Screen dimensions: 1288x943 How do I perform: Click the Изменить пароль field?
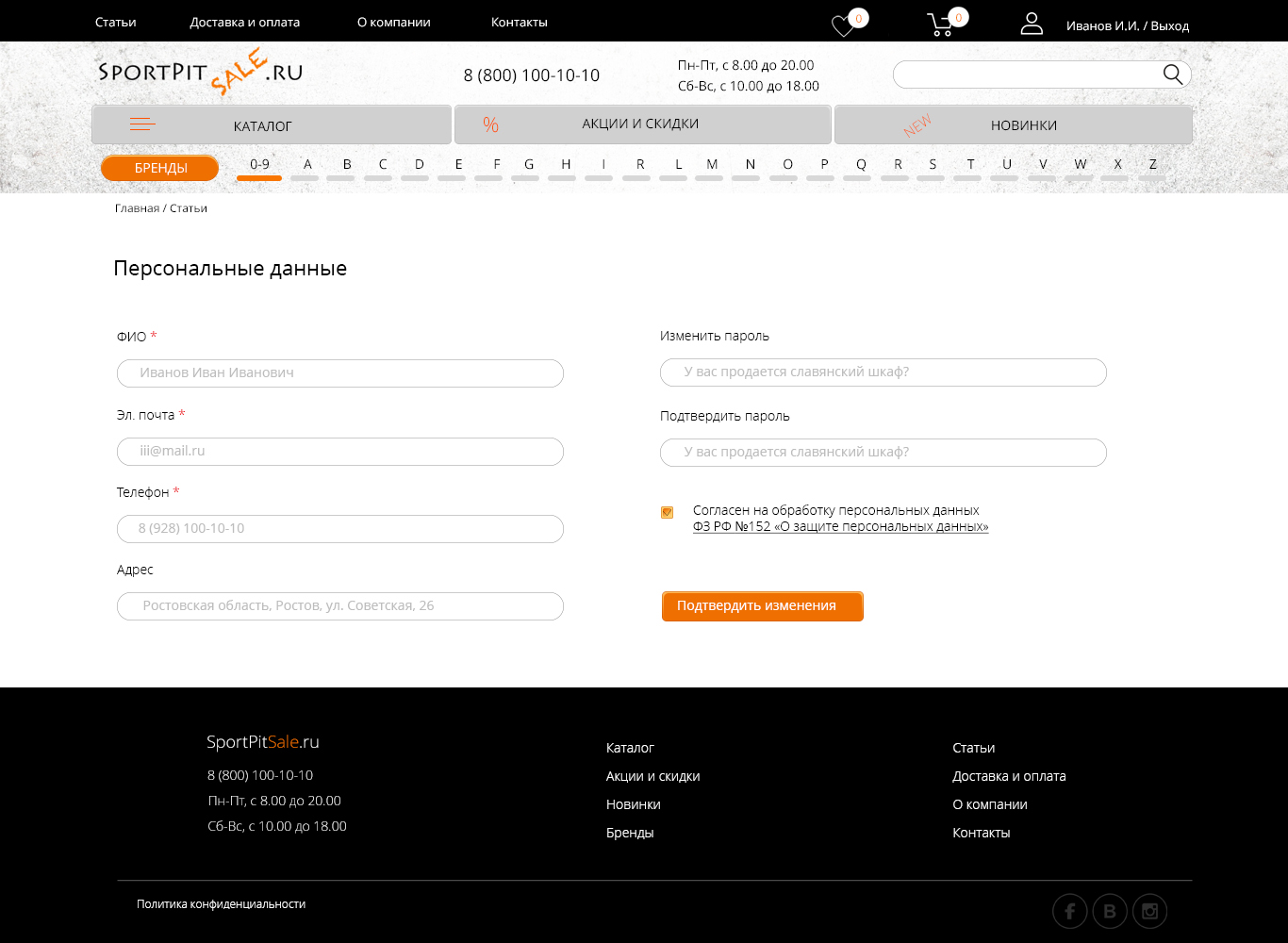883,372
